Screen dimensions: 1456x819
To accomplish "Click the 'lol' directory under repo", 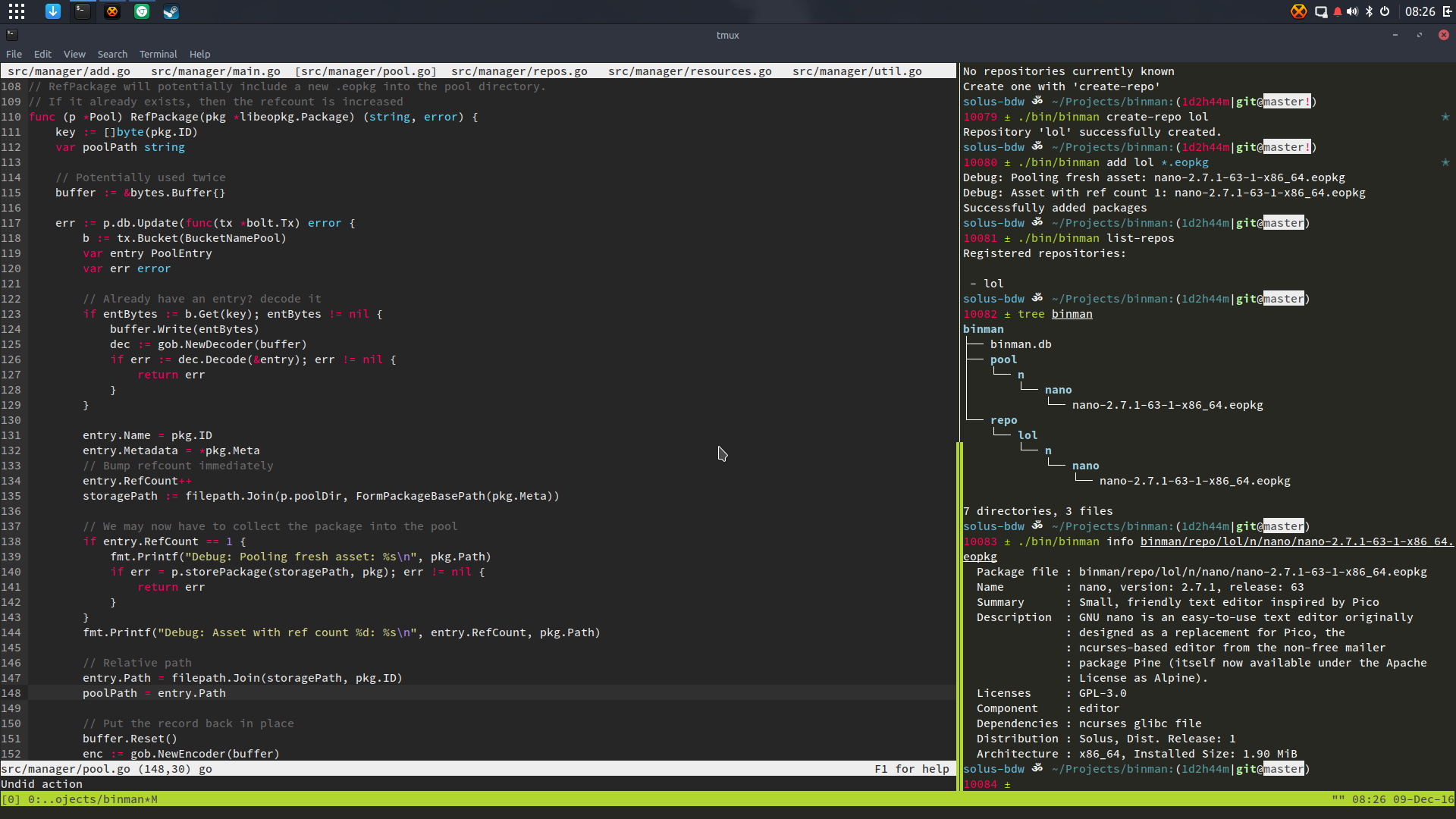I will point(1028,435).
